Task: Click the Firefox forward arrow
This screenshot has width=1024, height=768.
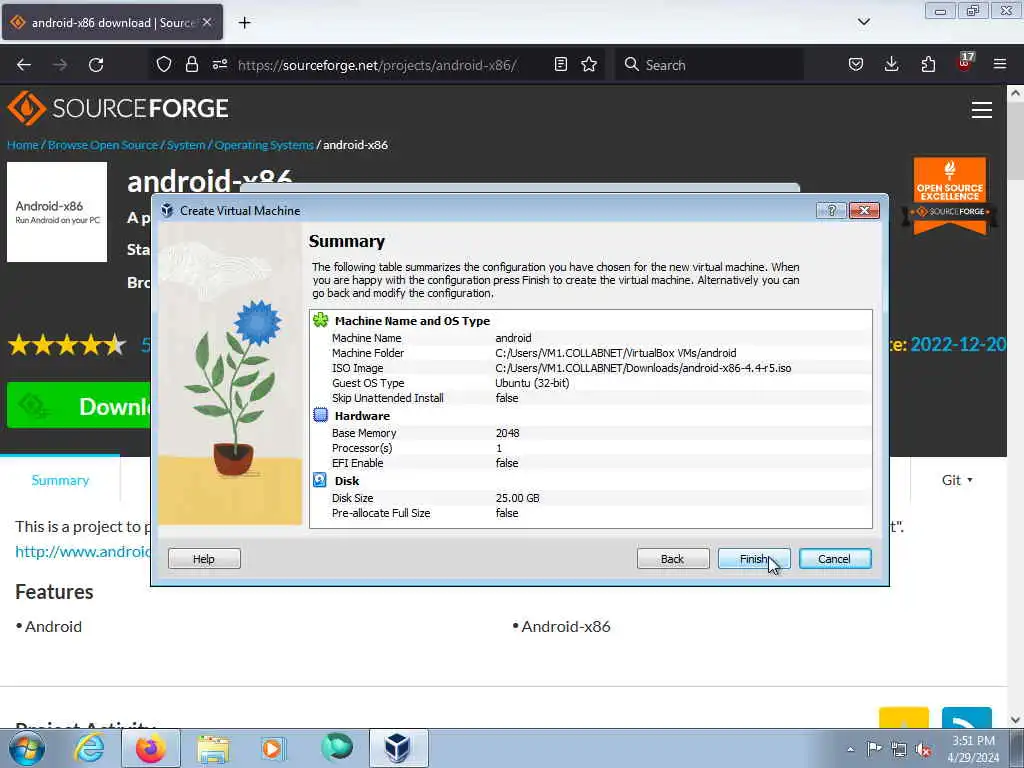Action: 60,65
